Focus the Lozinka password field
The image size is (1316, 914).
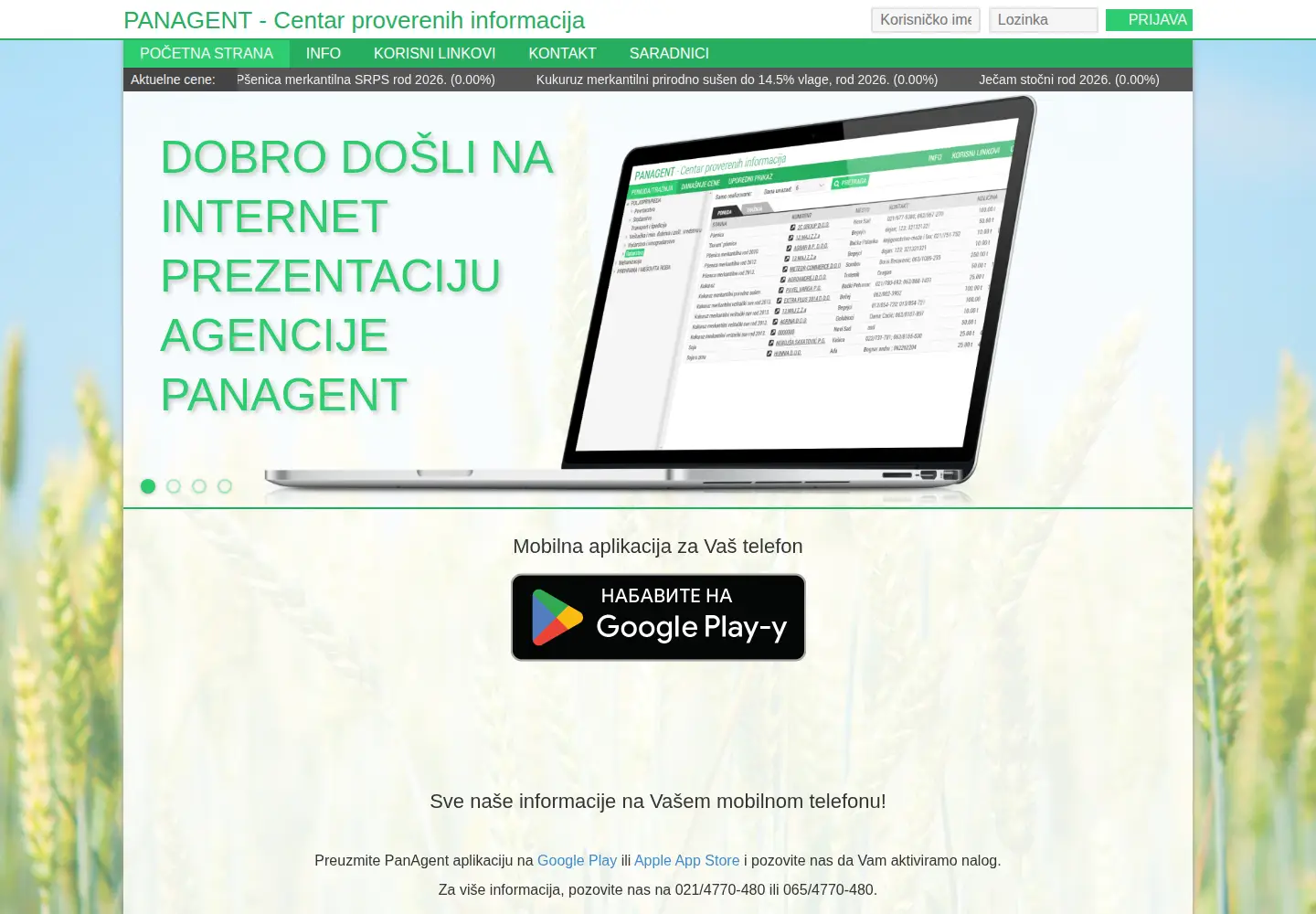(1044, 20)
